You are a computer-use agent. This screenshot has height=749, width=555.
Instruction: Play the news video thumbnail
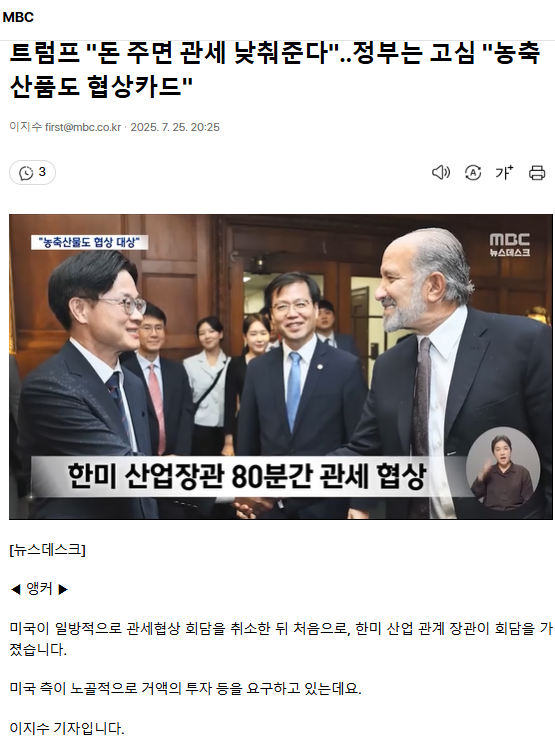pyautogui.click(x=281, y=366)
